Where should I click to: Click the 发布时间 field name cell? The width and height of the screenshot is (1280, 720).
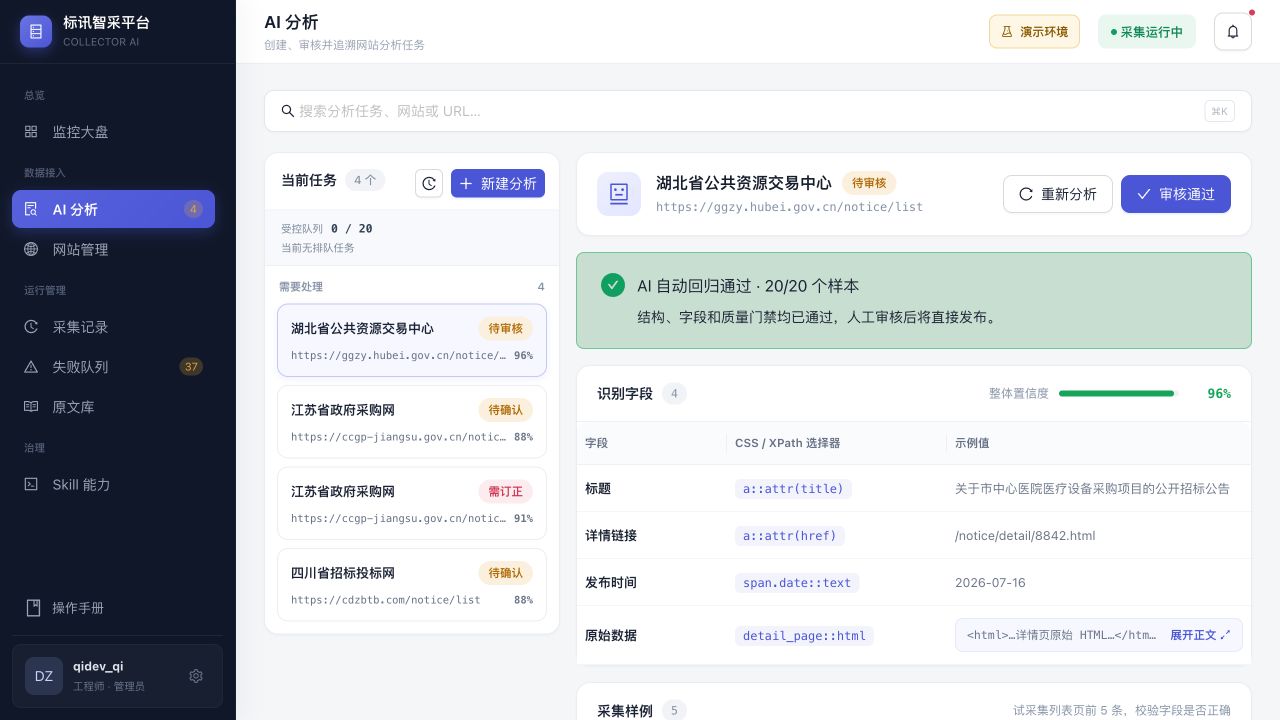coord(611,583)
